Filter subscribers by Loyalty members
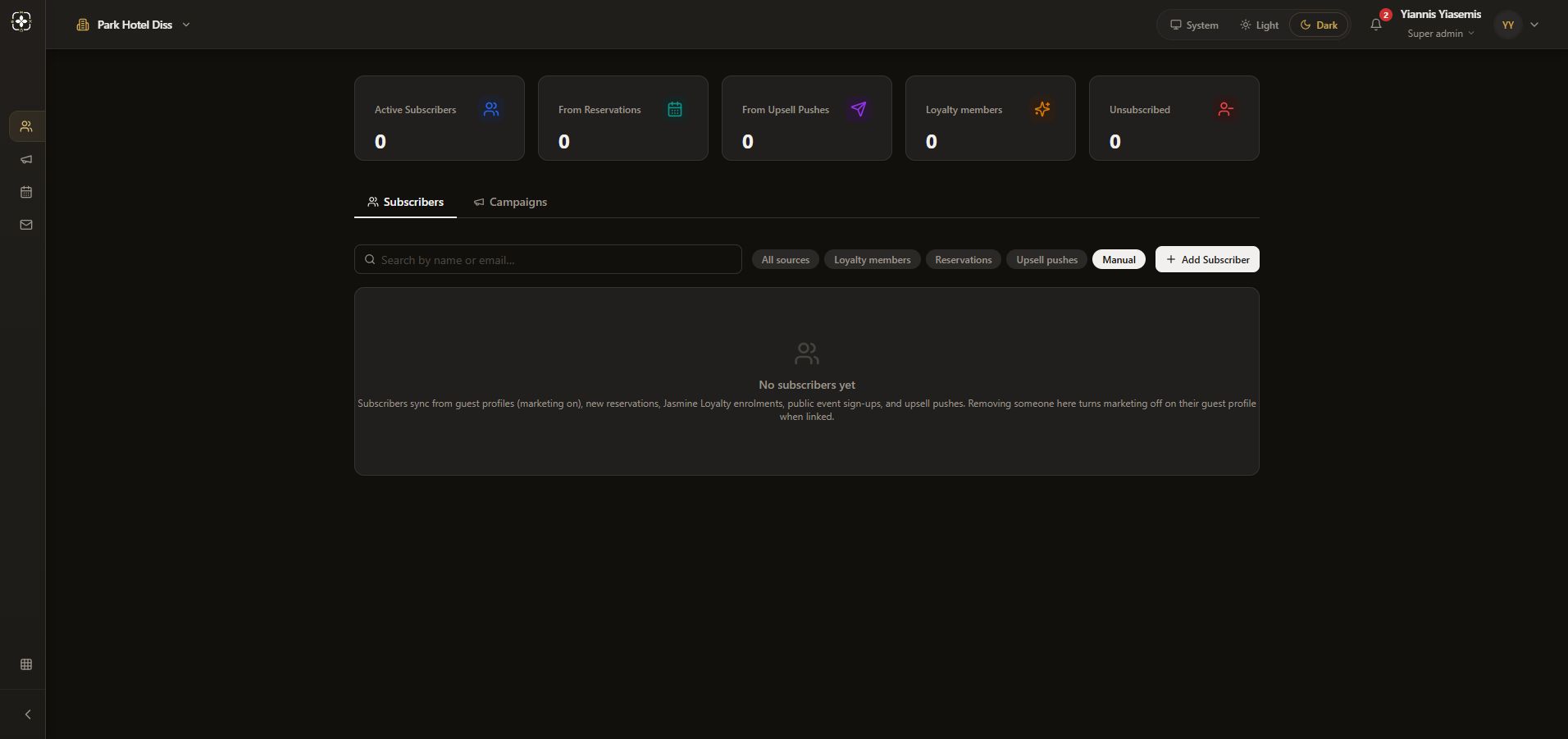The width and height of the screenshot is (1568, 739). pyautogui.click(x=872, y=259)
